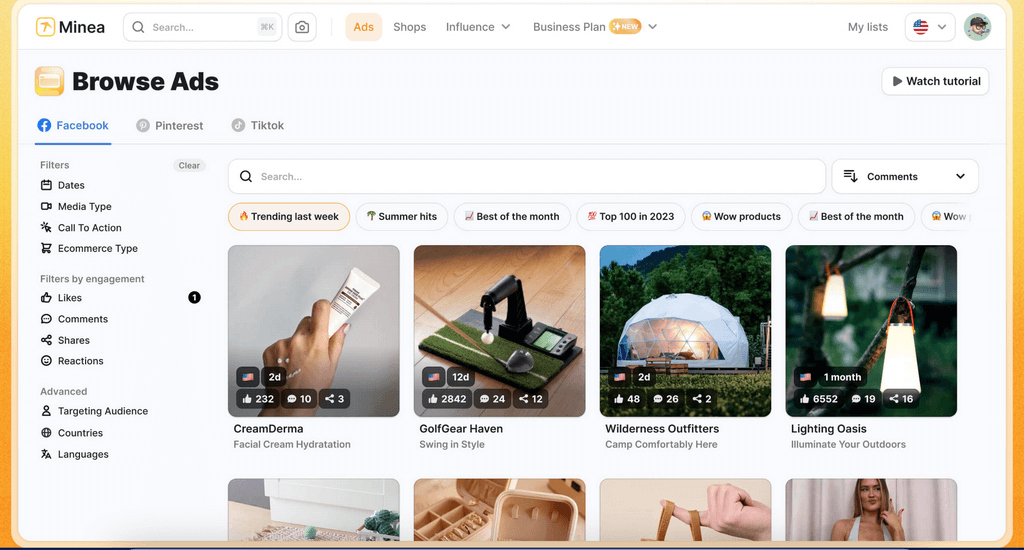1024x550 pixels.
Task: Click the Countries globe icon
Action: tap(46, 432)
